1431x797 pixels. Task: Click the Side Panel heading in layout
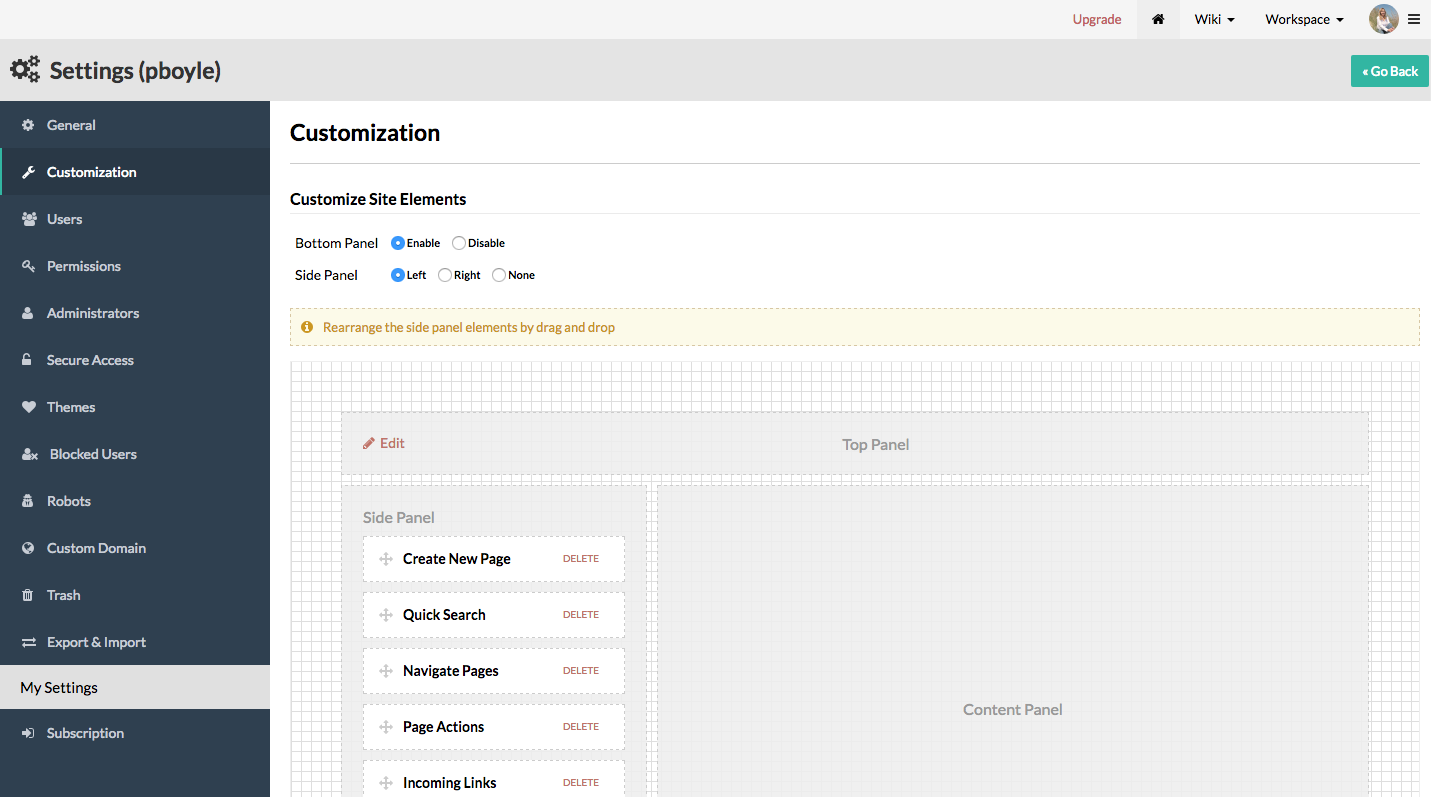pyautogui.click(x=398, y=517)
